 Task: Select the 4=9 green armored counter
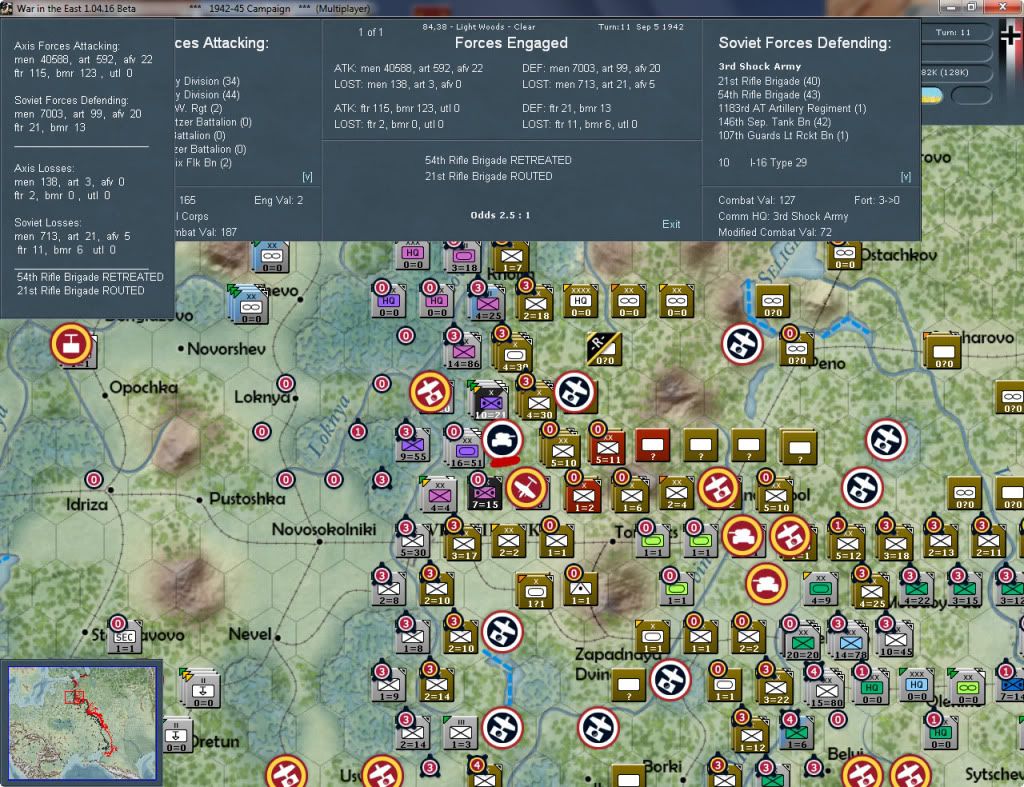(820, 590)
